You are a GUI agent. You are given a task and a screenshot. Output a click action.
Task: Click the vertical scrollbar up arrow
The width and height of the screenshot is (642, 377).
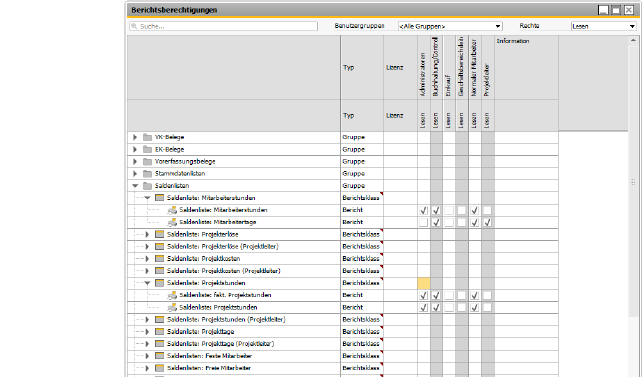click(x=633, y=40)
